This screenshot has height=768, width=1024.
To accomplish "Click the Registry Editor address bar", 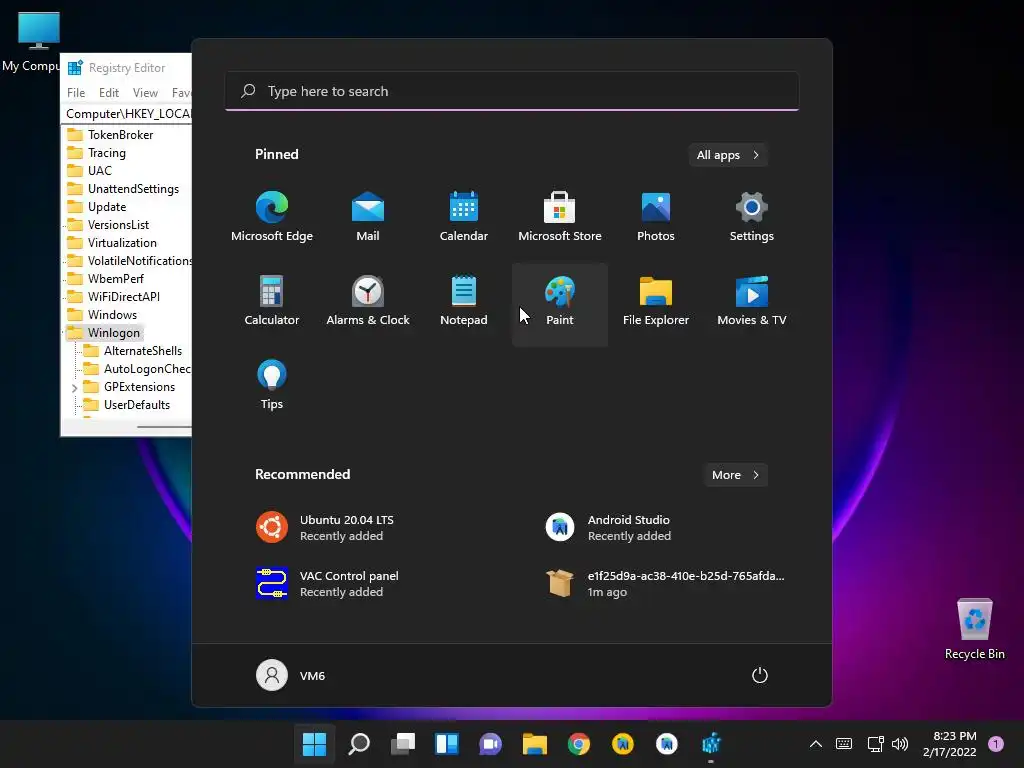I will coord(128,114).
